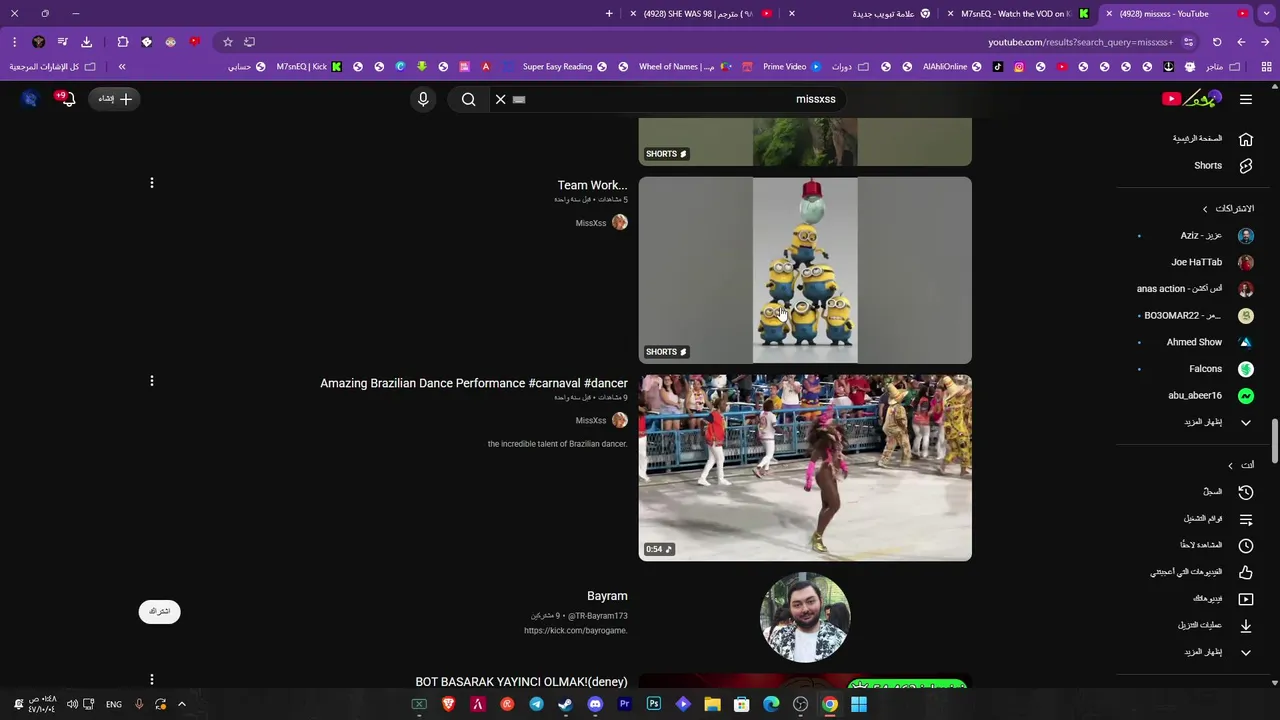Open more options for BOT BASARAK video
The width and height of the screenshot is (1280, 720).
152,679
